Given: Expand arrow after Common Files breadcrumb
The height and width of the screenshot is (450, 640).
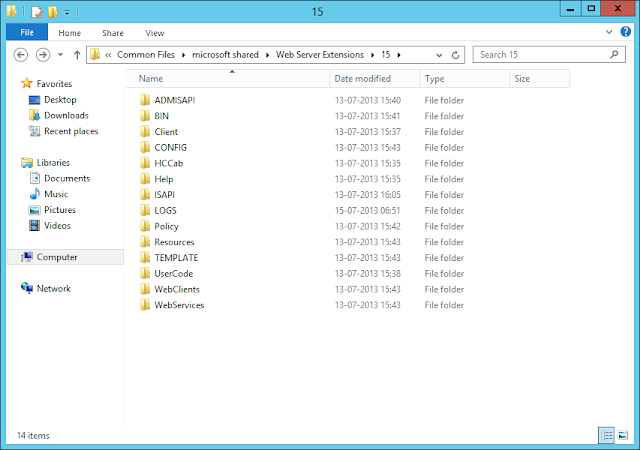Looking at the screenshot, I should 183,55.
